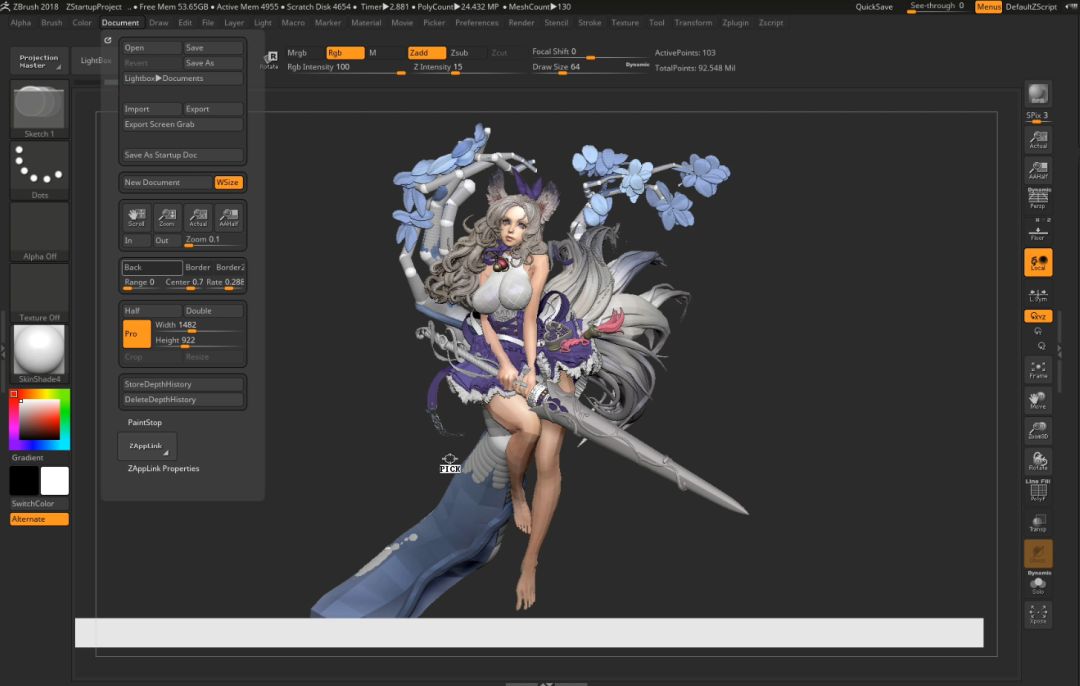Toggle the Zadd button
Viewport: 1080px width, 686px height.
426,52
